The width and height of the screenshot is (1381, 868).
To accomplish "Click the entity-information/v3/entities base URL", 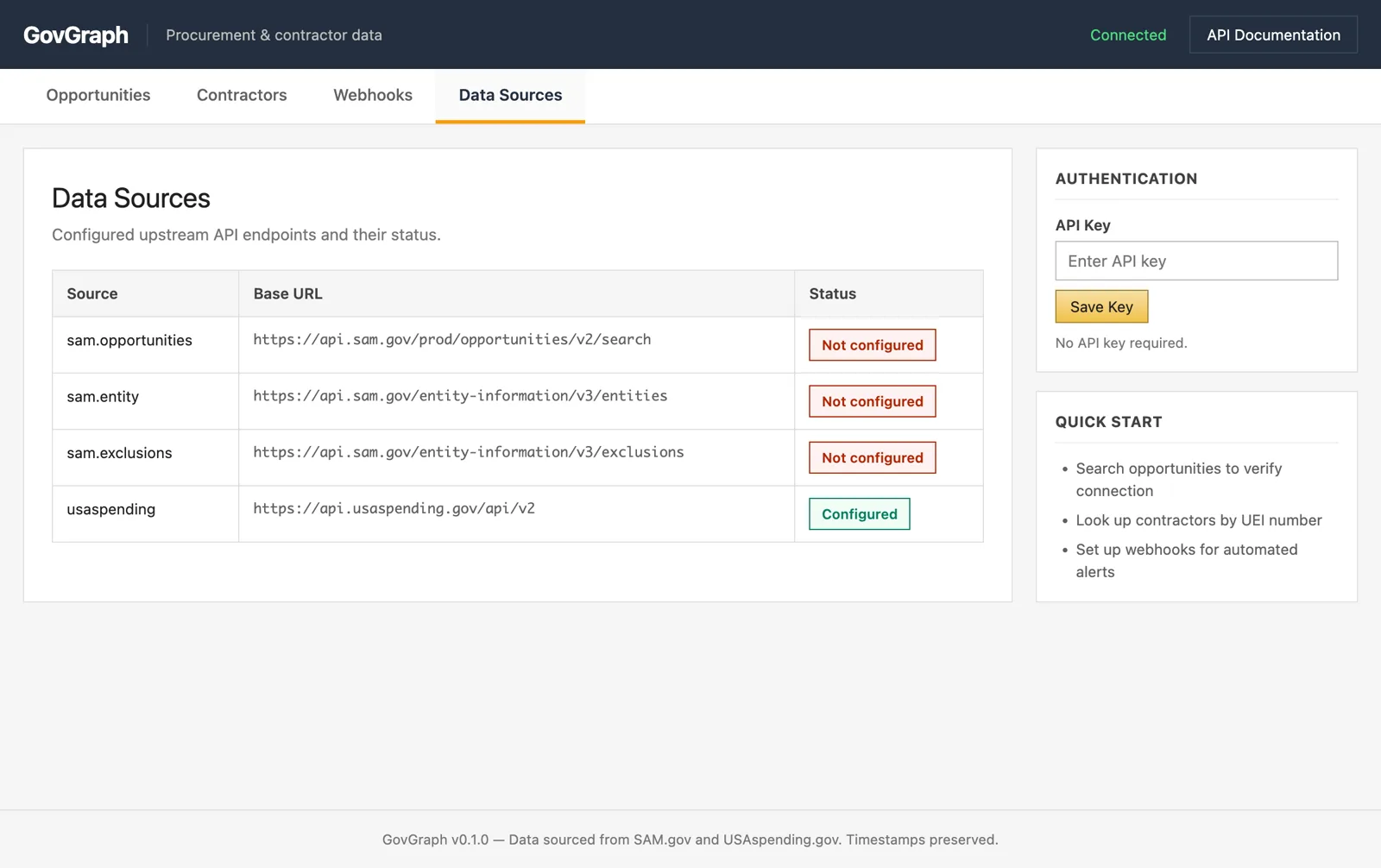I will click(460, 396).
